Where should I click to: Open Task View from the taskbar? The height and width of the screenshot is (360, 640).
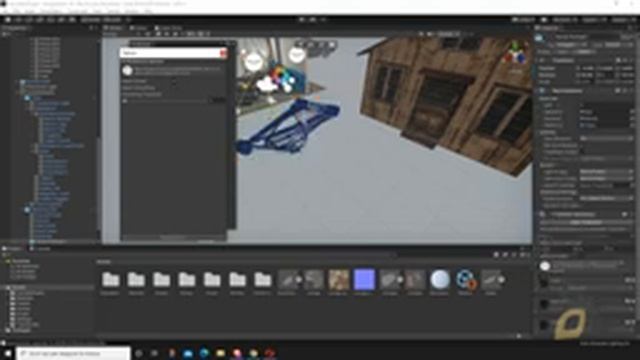[155, 353]
